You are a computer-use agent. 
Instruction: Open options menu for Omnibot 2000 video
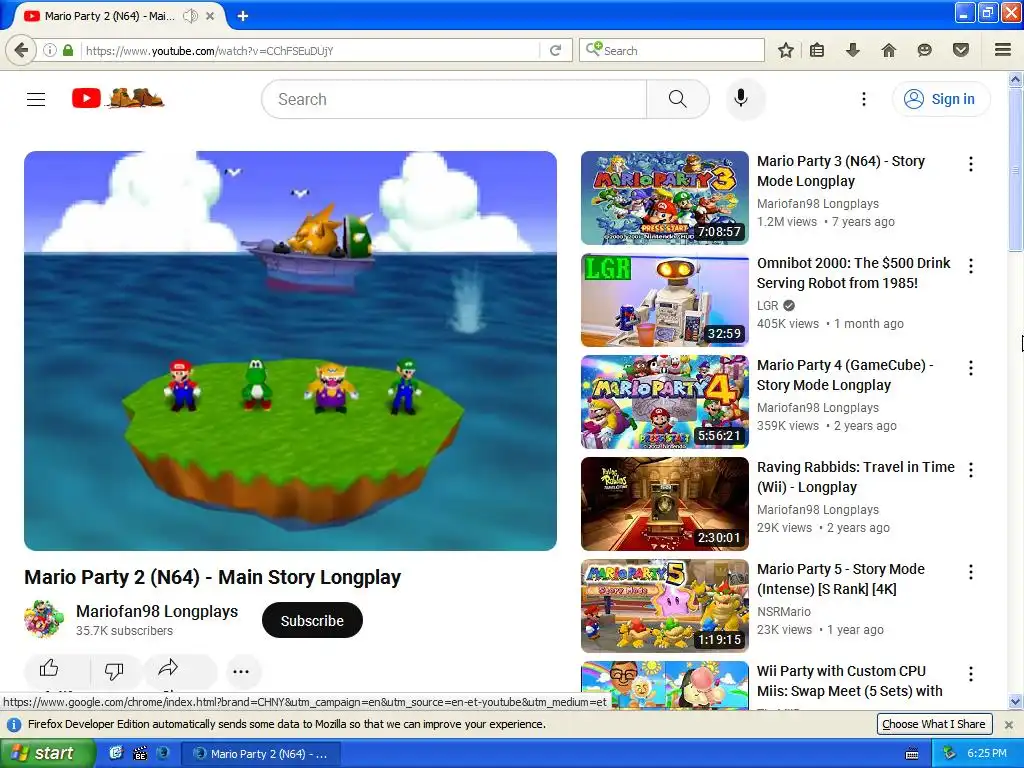971,266
